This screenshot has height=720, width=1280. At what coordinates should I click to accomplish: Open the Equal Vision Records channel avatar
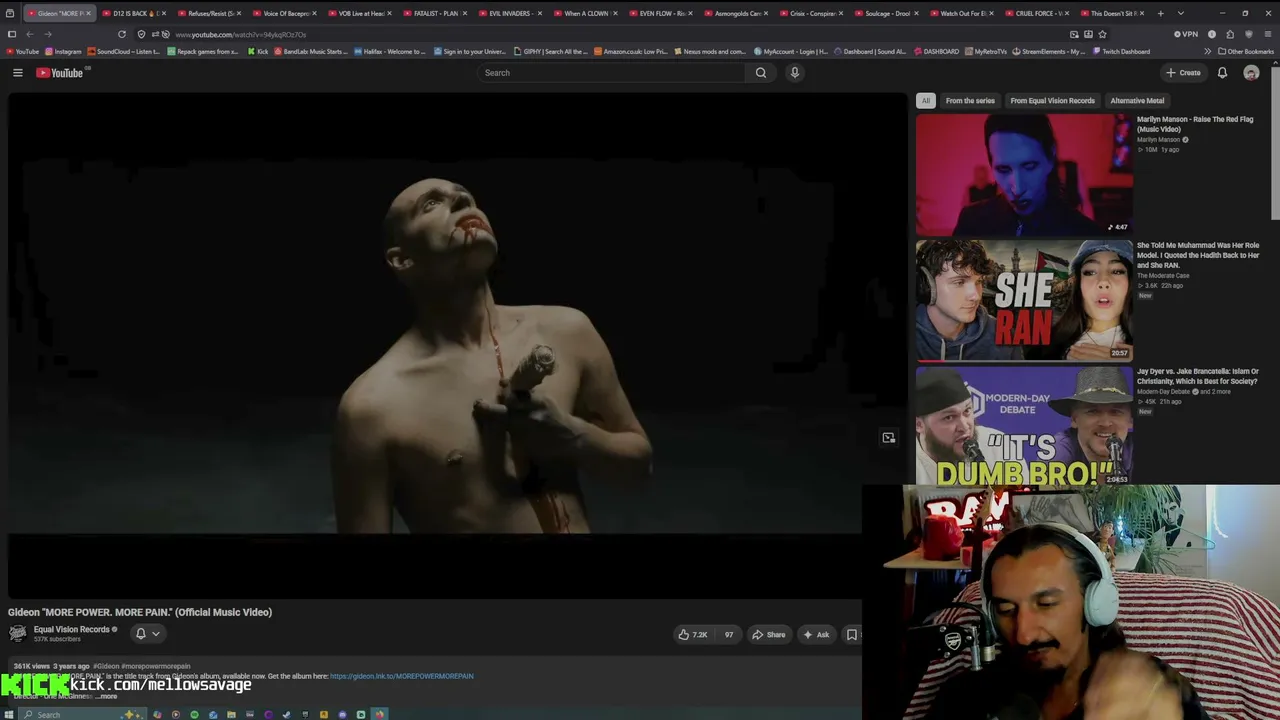(x=18, y=633)
